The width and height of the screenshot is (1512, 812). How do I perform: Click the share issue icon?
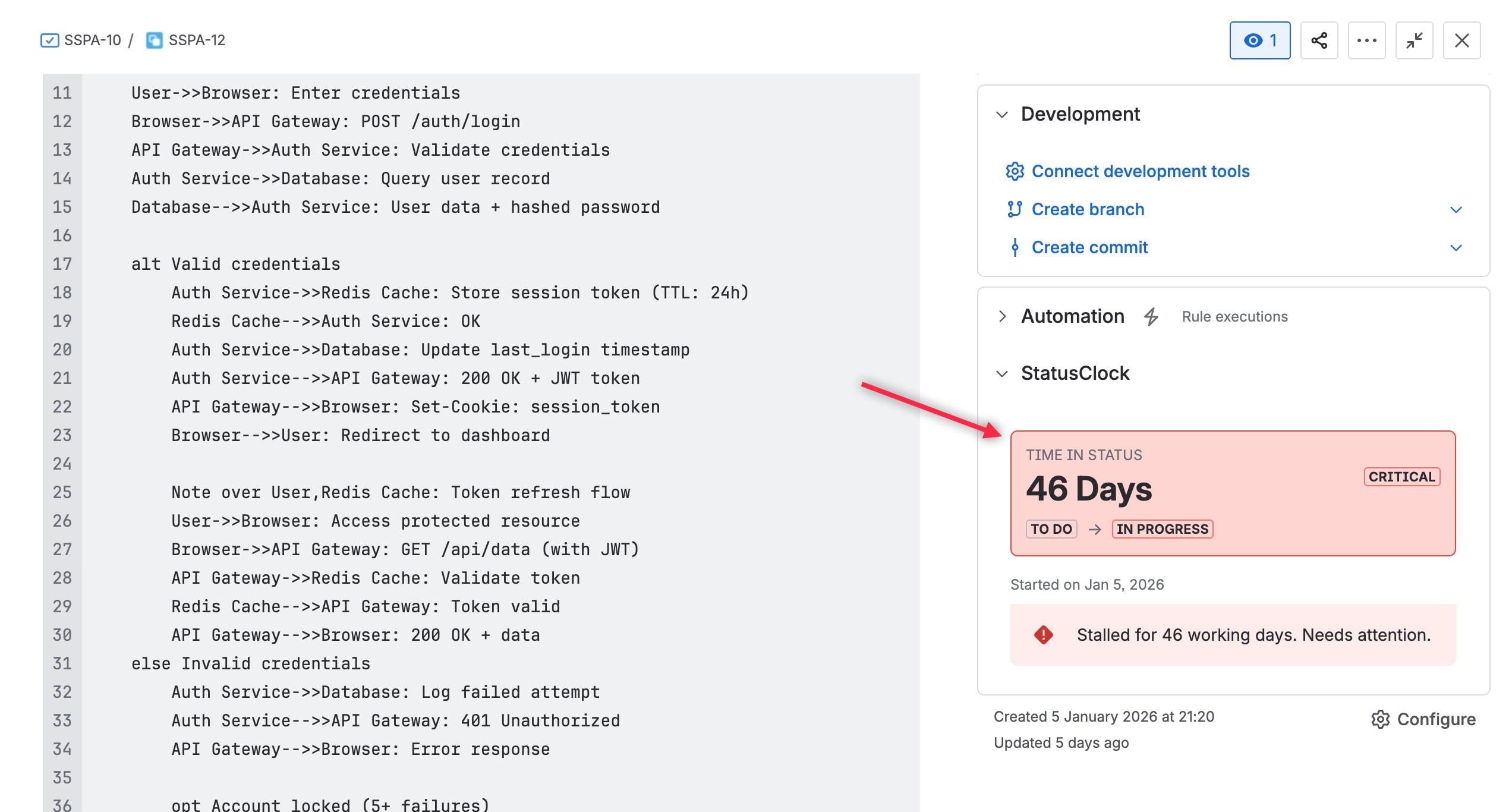point(1319,40)
